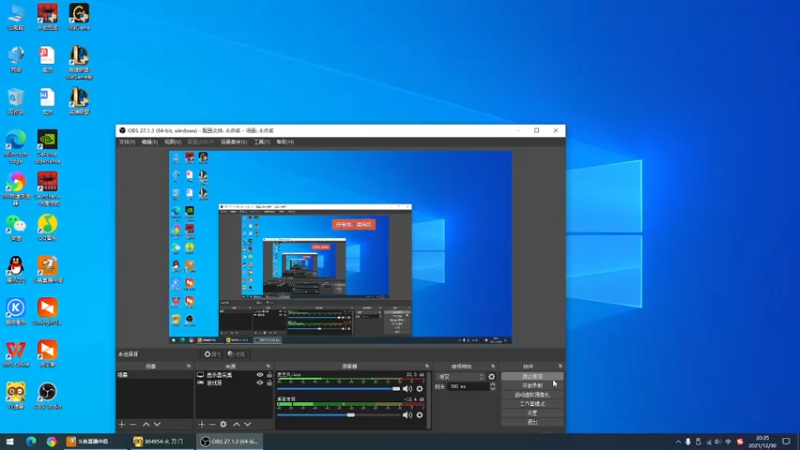Open Kugou music K icon shortcut
The width and height of the screenshot is (800, 450).
point(16,312)
